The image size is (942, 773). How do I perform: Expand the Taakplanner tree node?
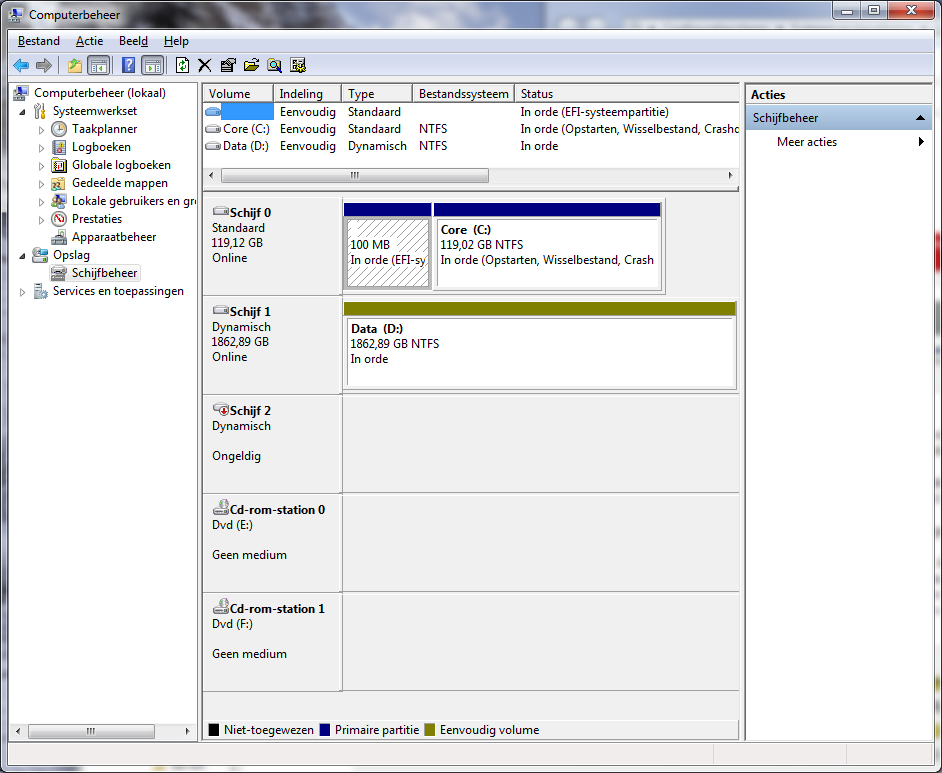(41, 129)
